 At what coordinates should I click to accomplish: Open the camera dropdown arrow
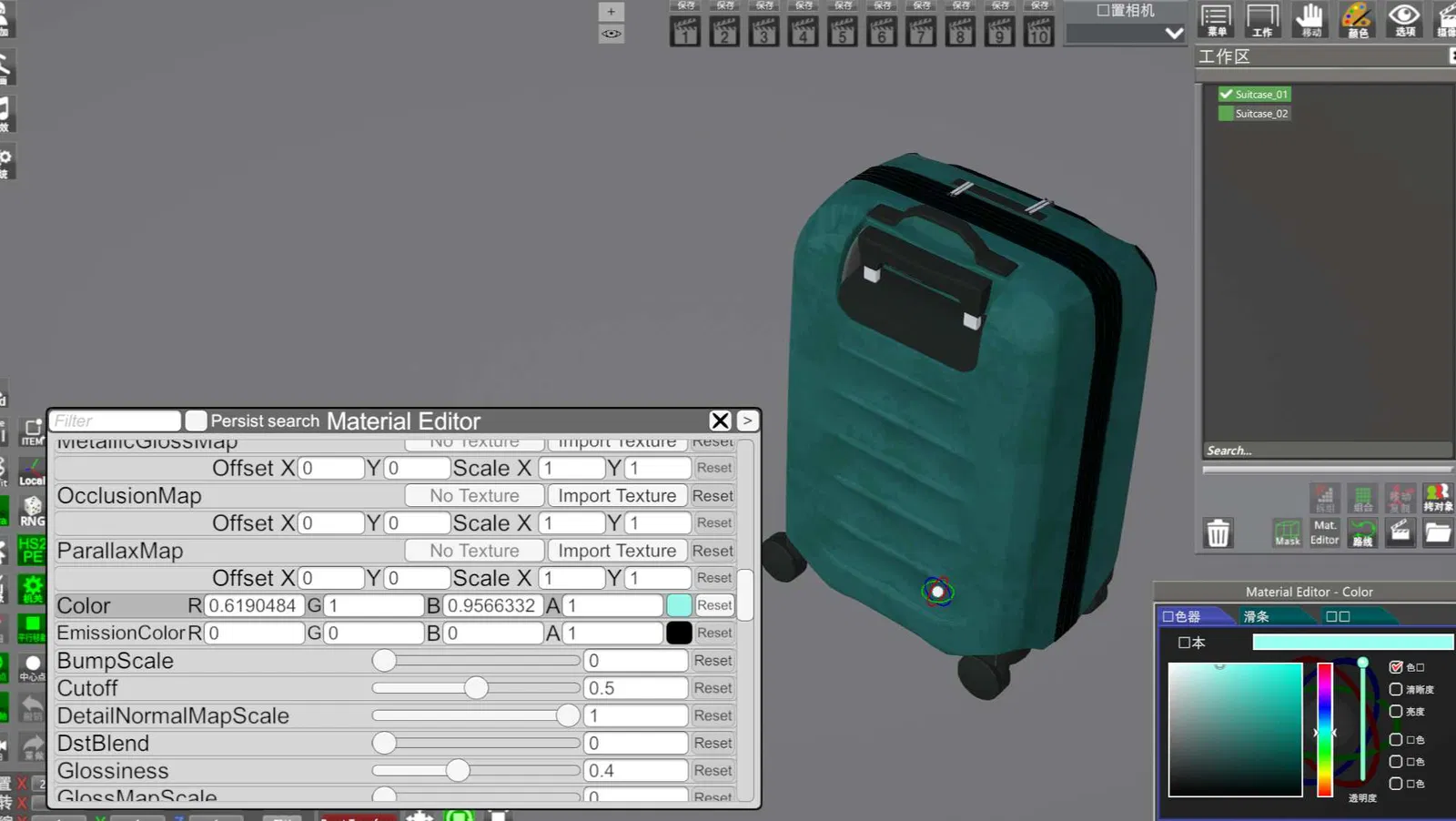1174,34
